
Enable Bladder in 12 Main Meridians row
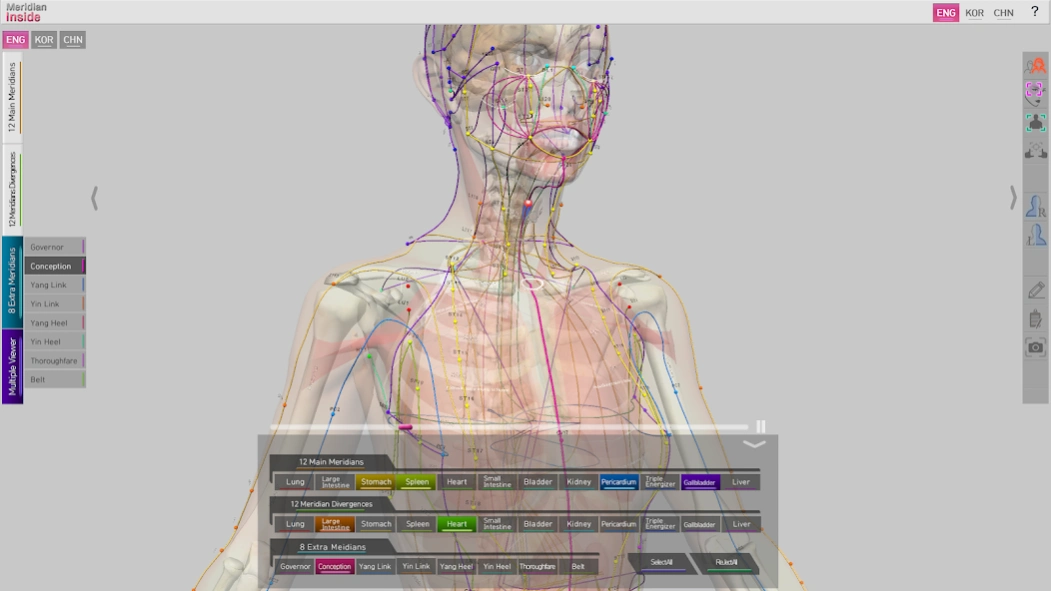point(538,482)
